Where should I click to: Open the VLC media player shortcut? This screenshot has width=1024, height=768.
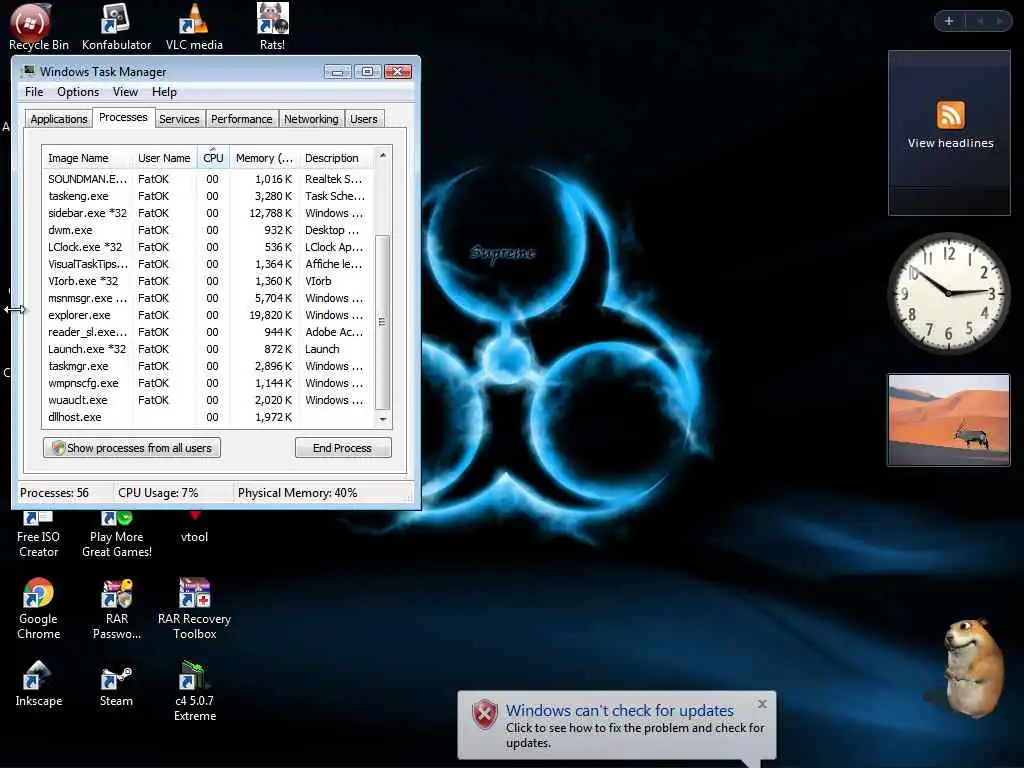194,26
